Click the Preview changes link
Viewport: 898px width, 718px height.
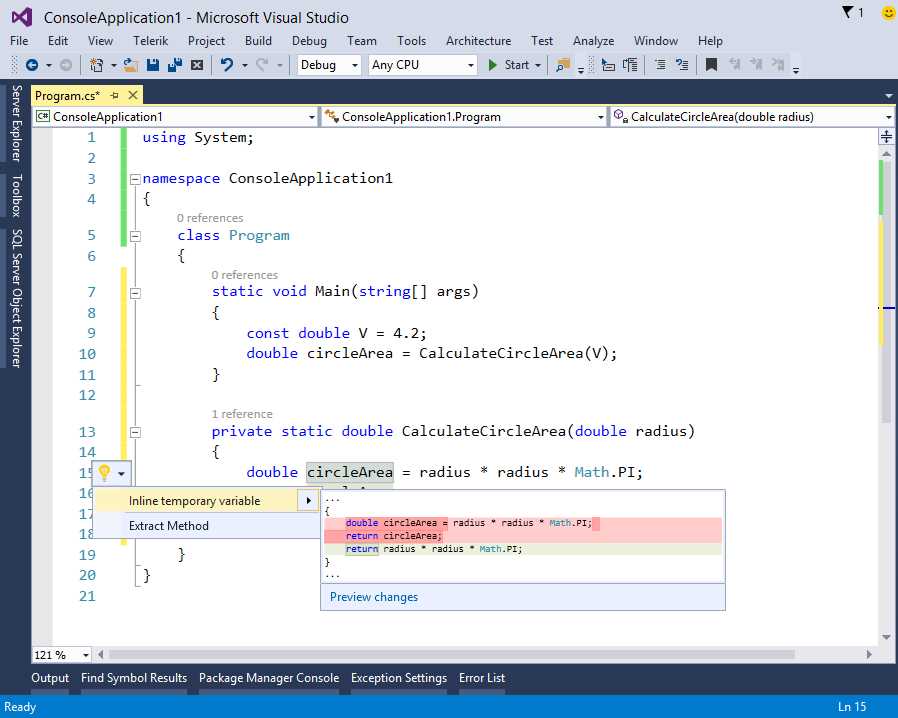[x=373, y=597]
